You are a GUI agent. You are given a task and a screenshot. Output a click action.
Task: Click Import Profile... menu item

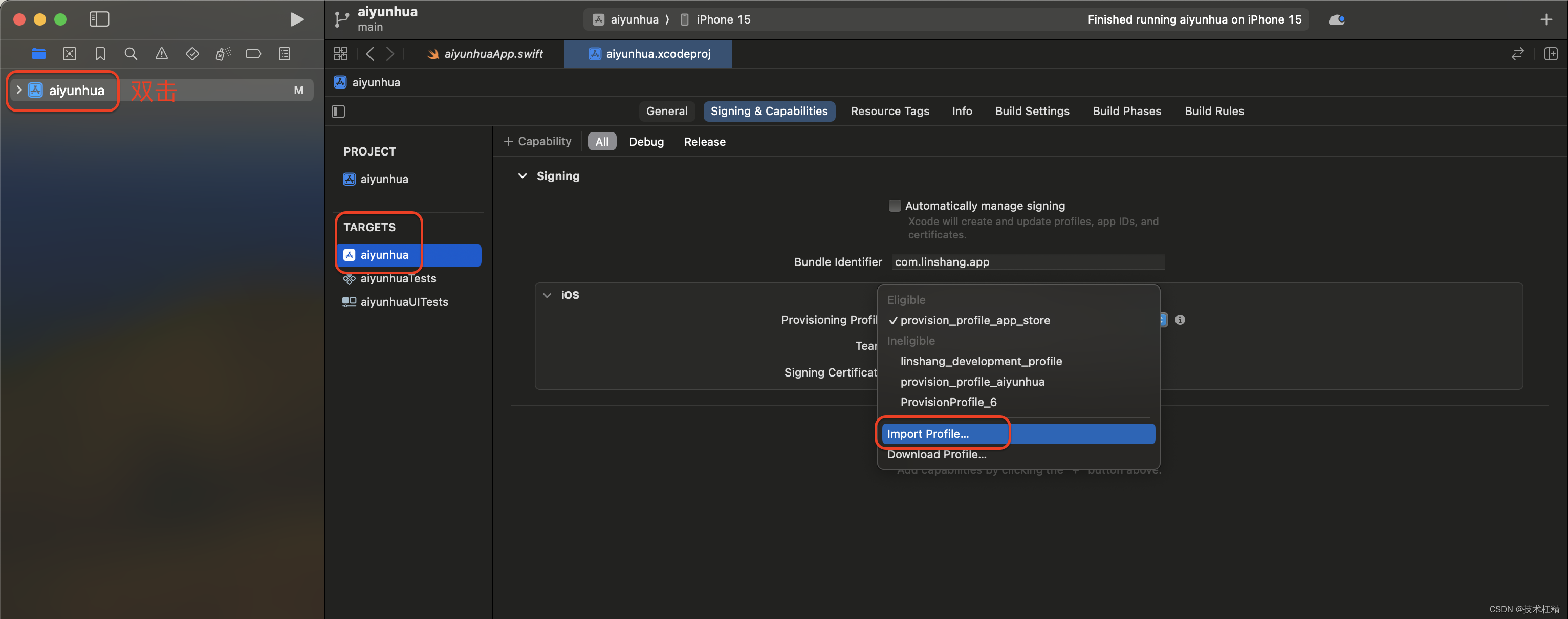point(1018,434)
